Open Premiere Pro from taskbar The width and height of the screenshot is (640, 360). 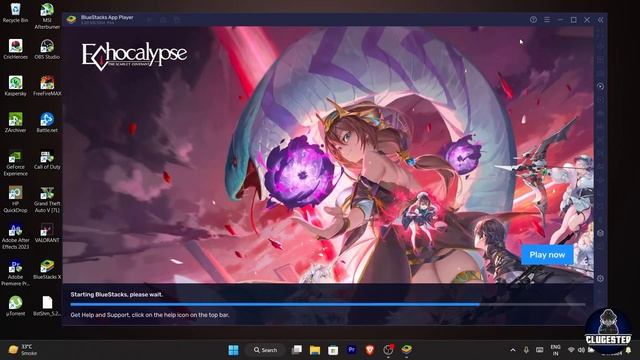pyautogui.click(x=351, y=350)
